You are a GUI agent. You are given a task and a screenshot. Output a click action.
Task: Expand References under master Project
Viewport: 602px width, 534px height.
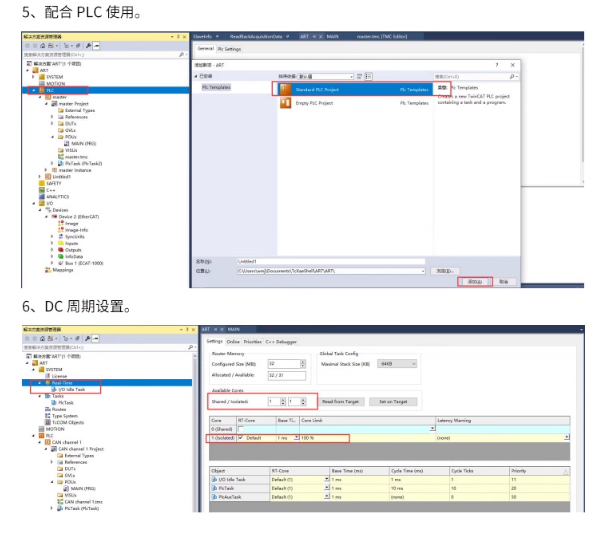tap(52, 117)
